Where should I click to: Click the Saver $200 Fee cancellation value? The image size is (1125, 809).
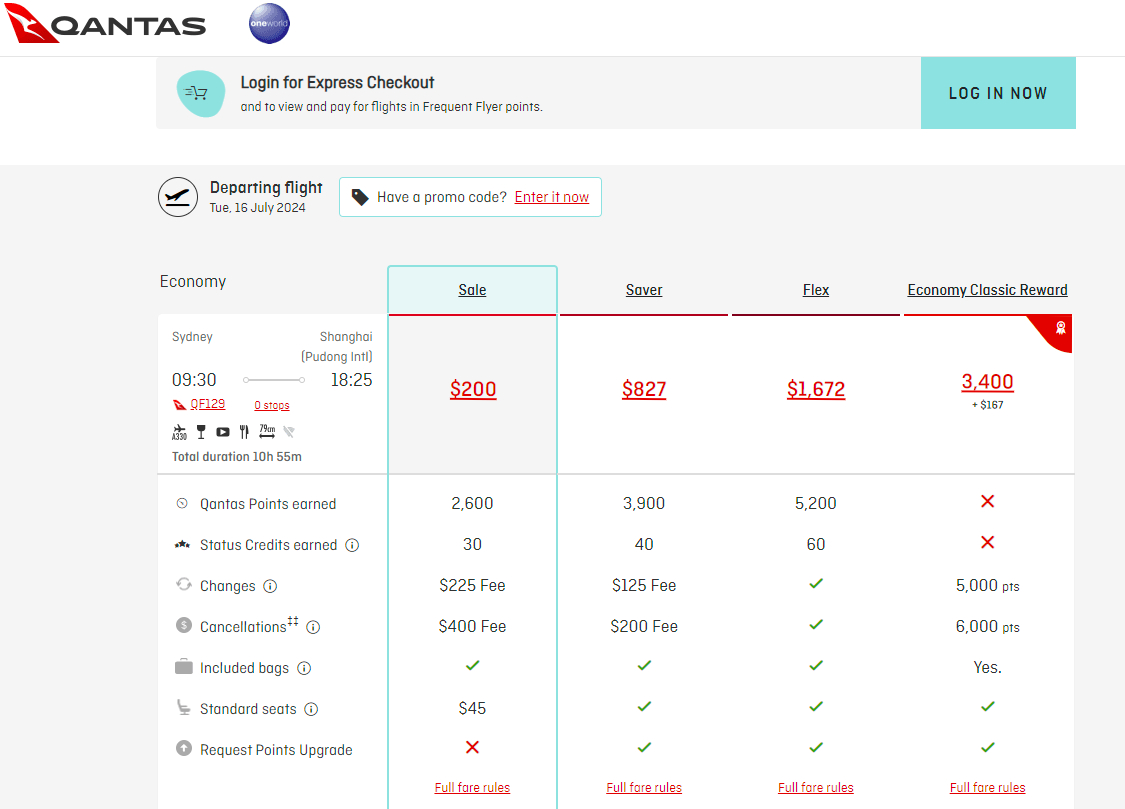[644, 626]
